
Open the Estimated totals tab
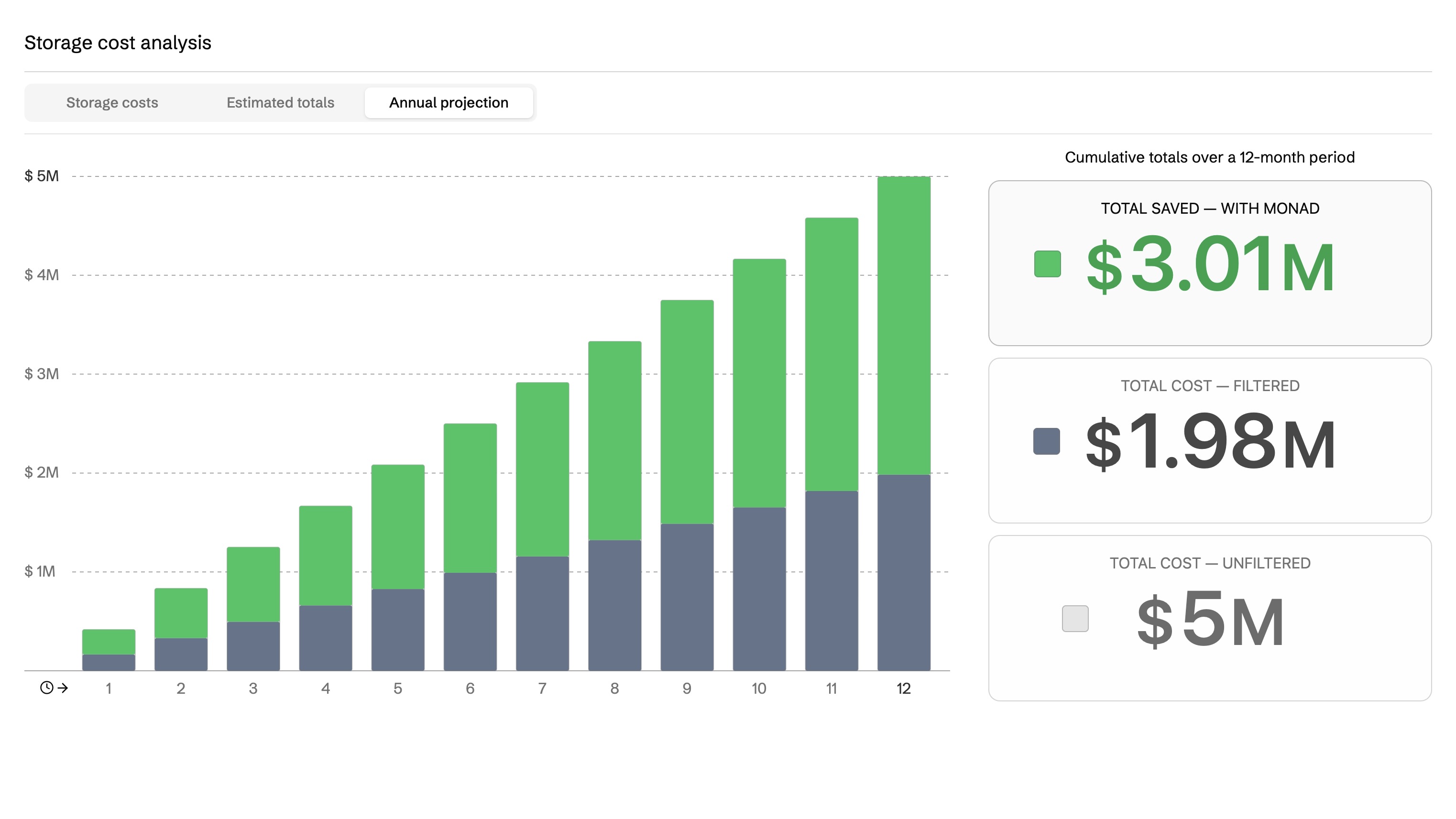click(280, 102)
